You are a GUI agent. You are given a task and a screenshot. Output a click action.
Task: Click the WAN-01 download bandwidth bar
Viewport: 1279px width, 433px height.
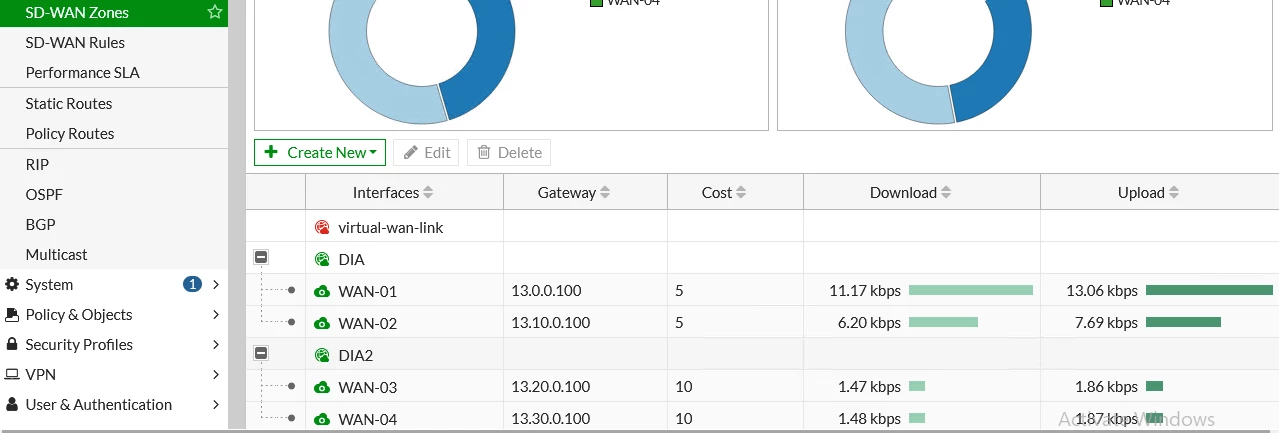971,291
